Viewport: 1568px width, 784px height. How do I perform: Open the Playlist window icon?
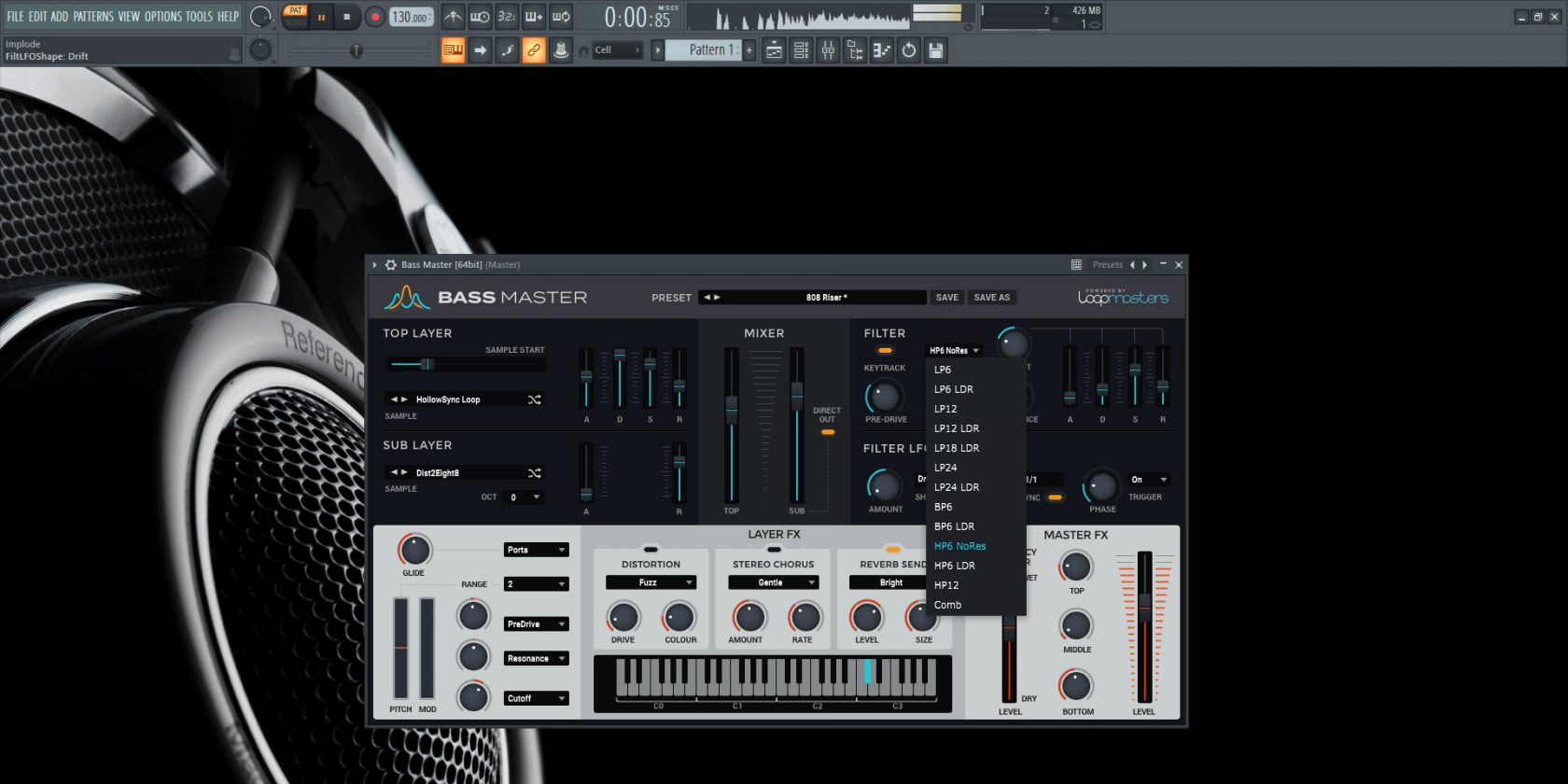[x=774, y=50]
